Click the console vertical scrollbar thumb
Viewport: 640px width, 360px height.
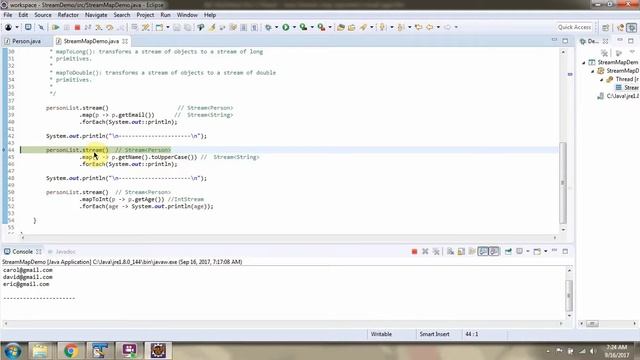point(569,295)
